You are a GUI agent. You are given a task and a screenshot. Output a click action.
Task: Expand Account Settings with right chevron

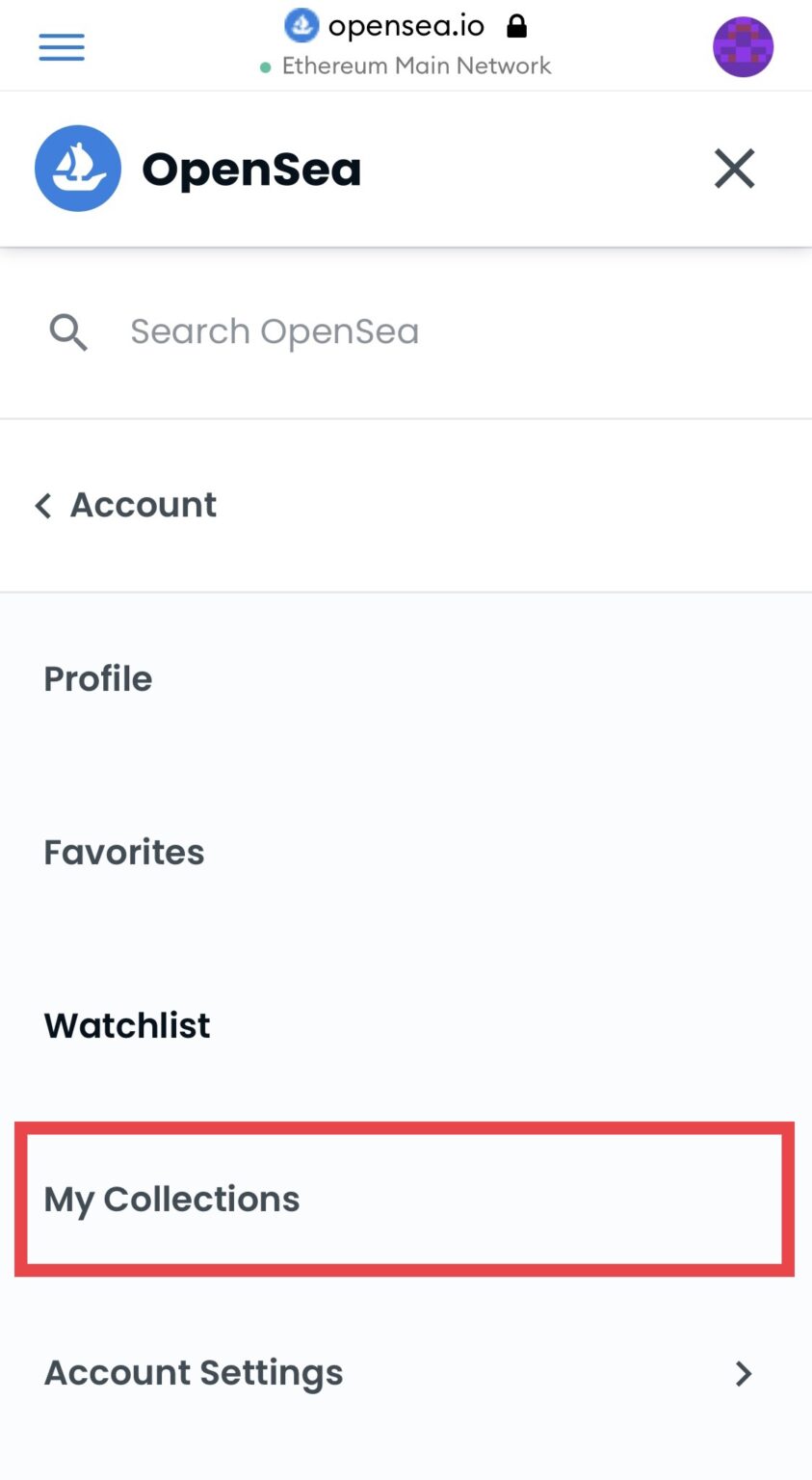tap(743, 1373)
